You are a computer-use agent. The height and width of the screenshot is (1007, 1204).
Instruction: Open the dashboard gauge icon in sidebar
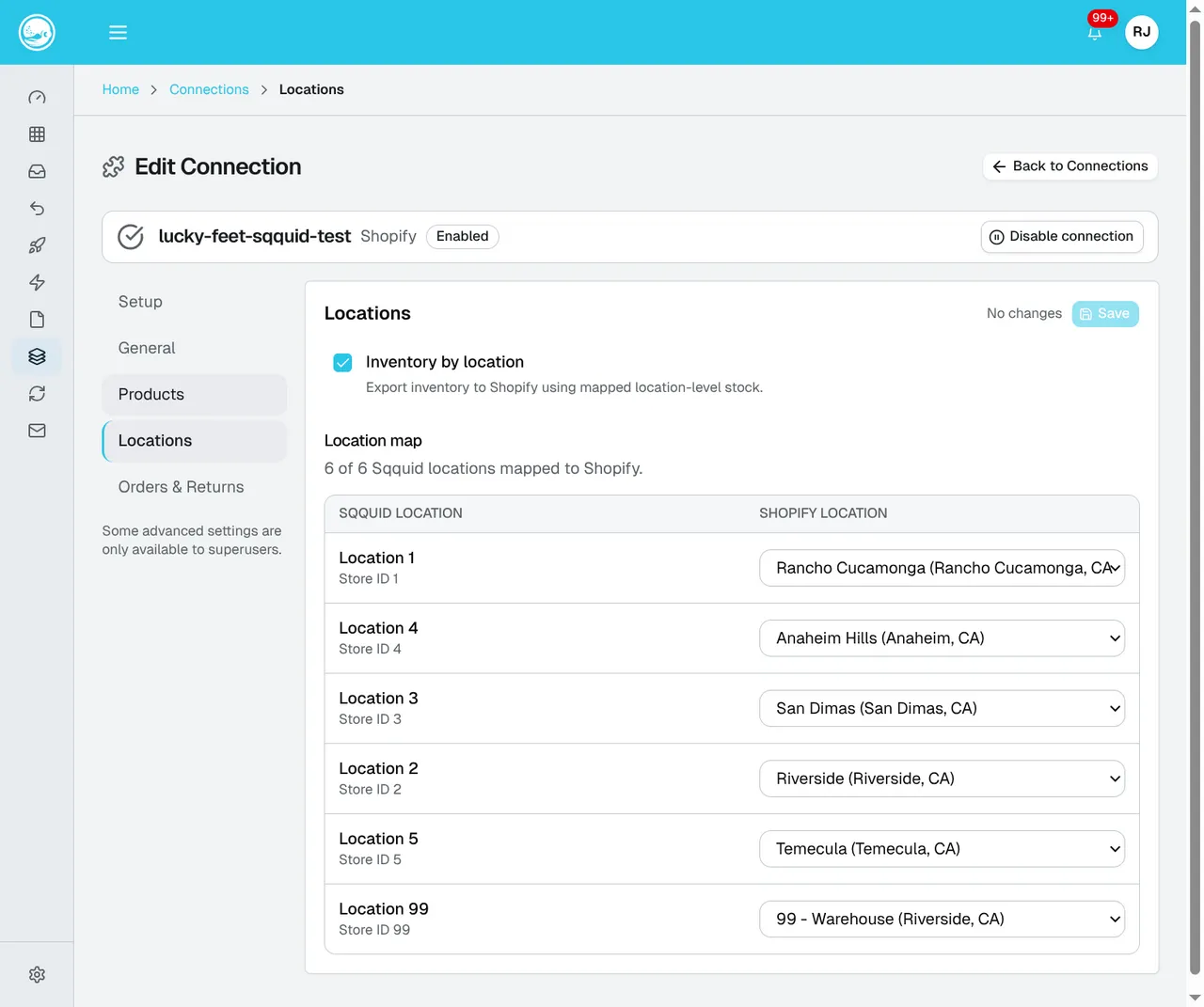click(37, 98)
